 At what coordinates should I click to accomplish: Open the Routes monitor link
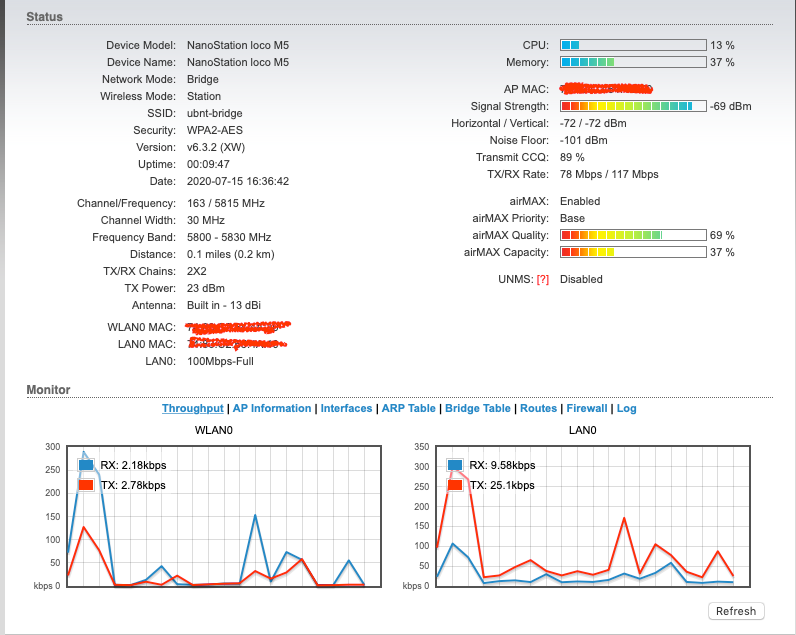538,408
